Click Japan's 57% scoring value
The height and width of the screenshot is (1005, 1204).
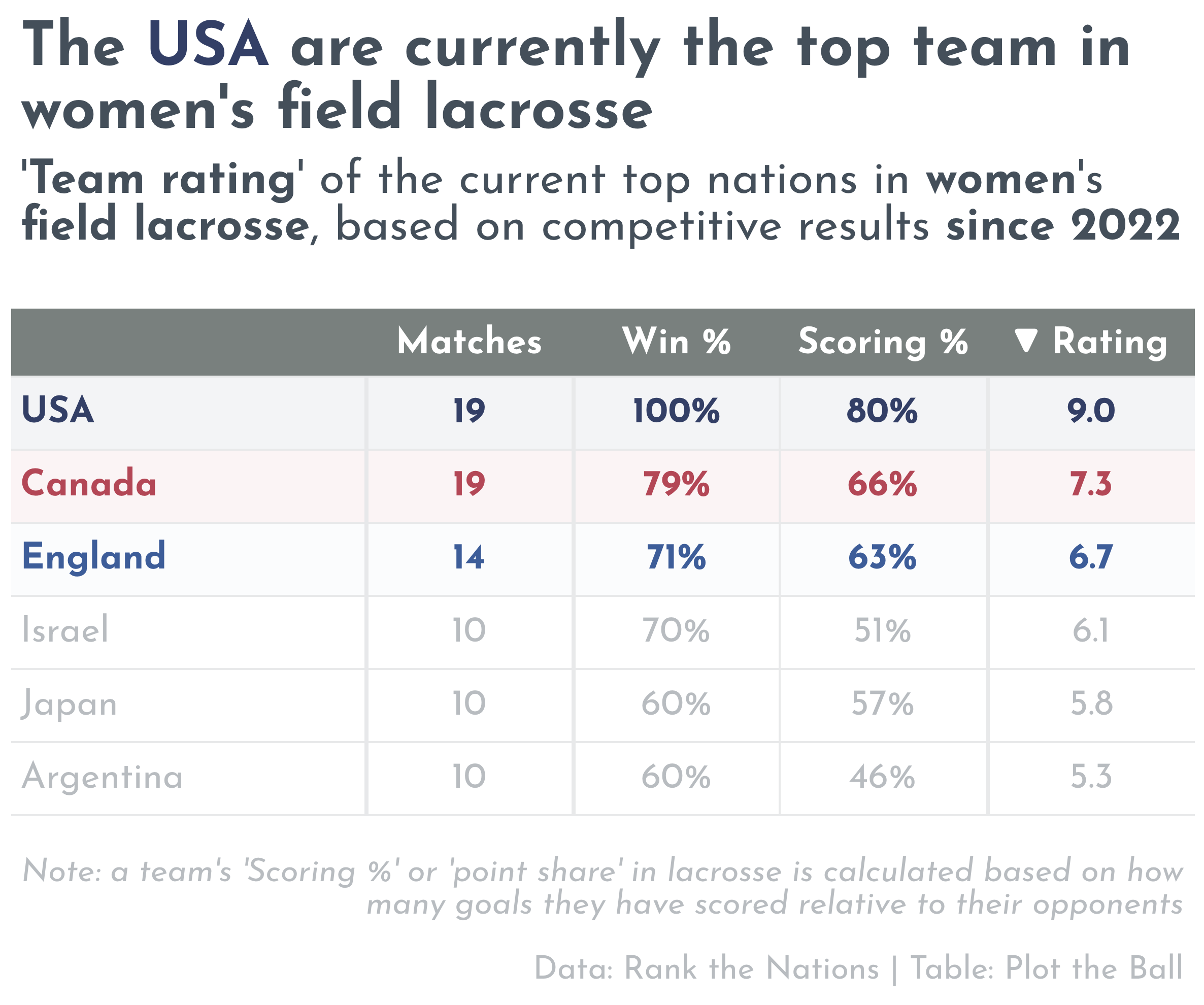(883, 704)
